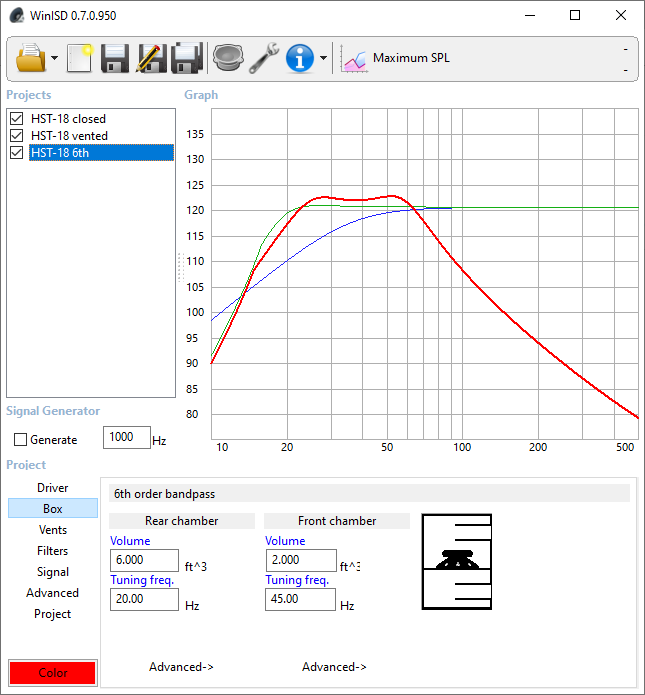Uncheck the HST-18 closed project
The width and height of the screenshot is (645, 695).
(16, 118)
